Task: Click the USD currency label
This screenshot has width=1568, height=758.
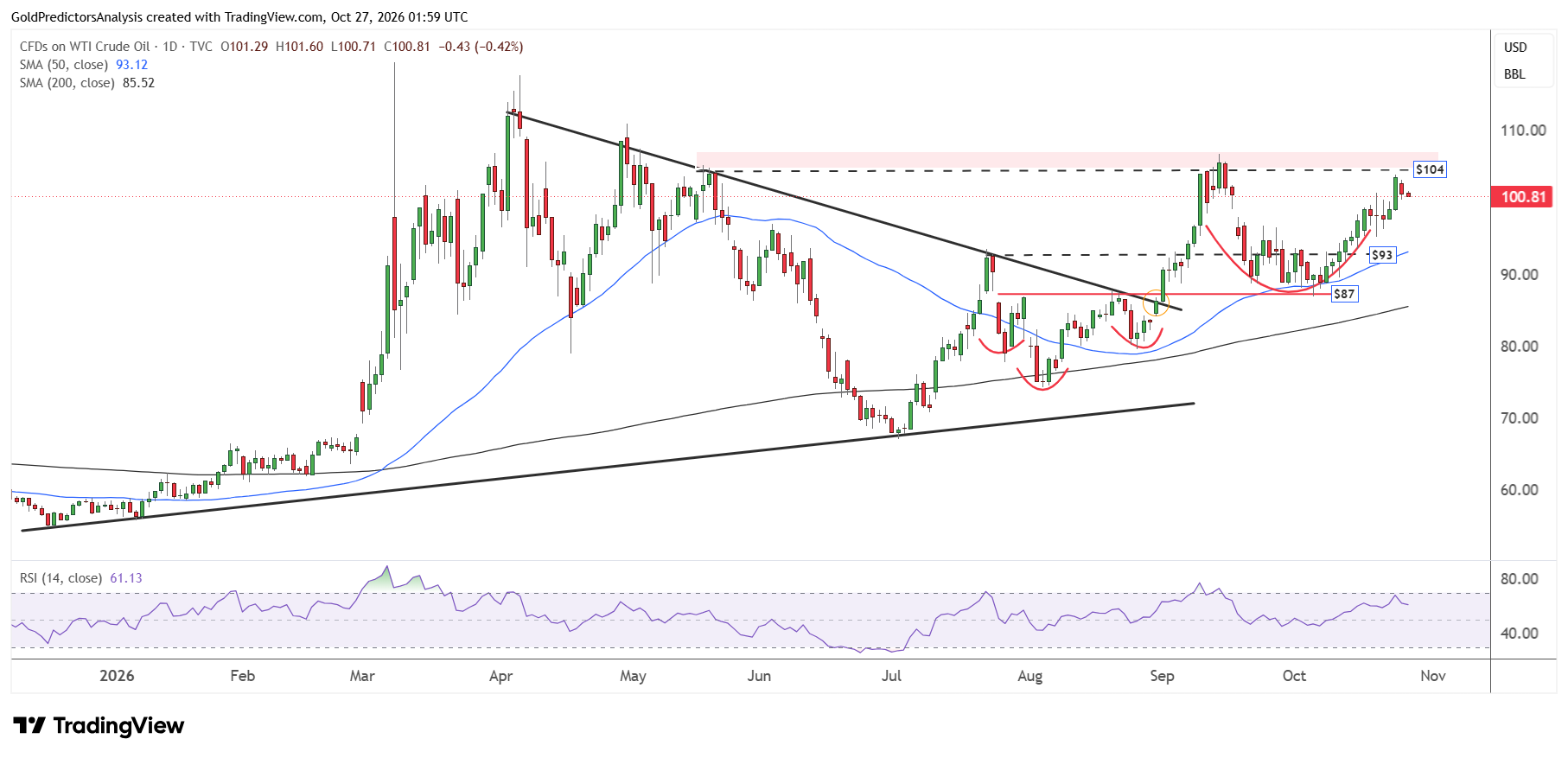Action: [x=1515, y=48]
